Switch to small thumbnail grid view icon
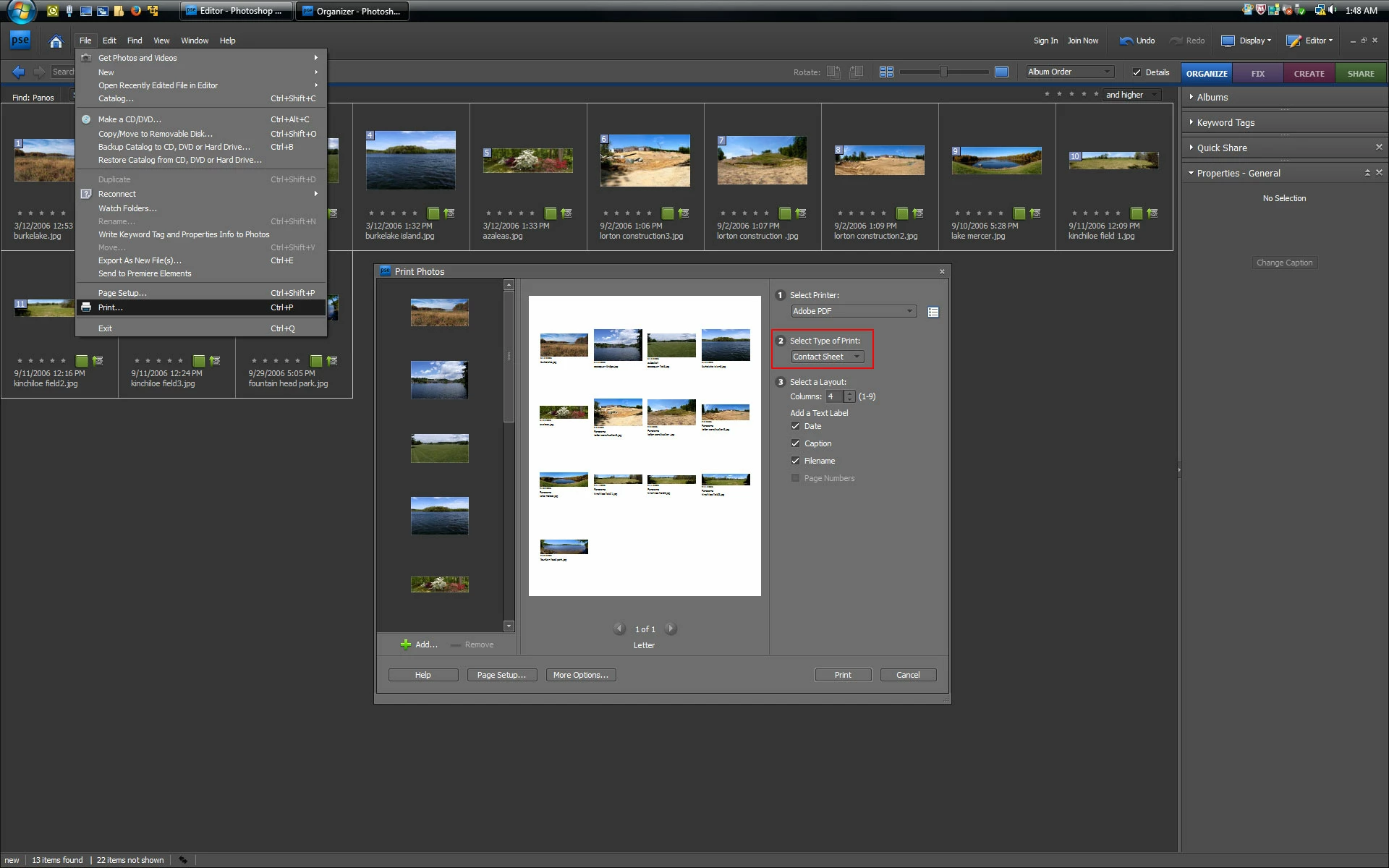The image size is (1389, 868). (x=886, y=72)
